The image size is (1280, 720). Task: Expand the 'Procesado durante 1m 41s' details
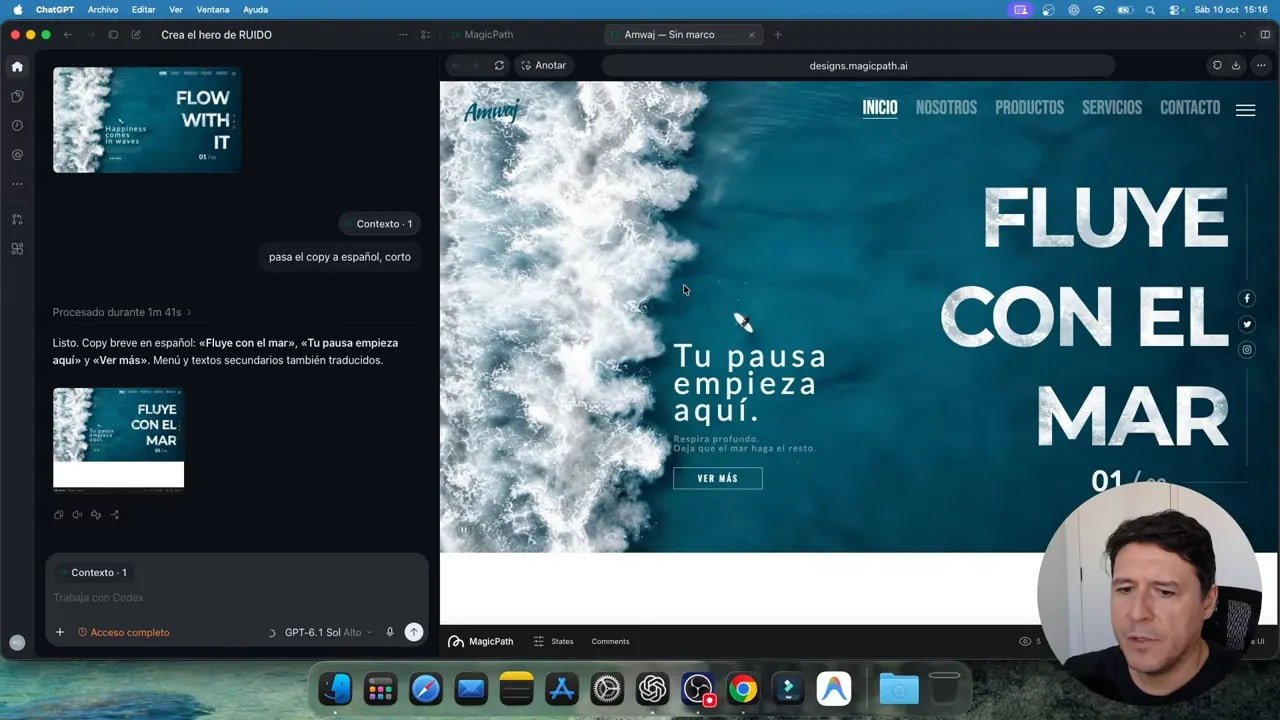click(122, 312)
